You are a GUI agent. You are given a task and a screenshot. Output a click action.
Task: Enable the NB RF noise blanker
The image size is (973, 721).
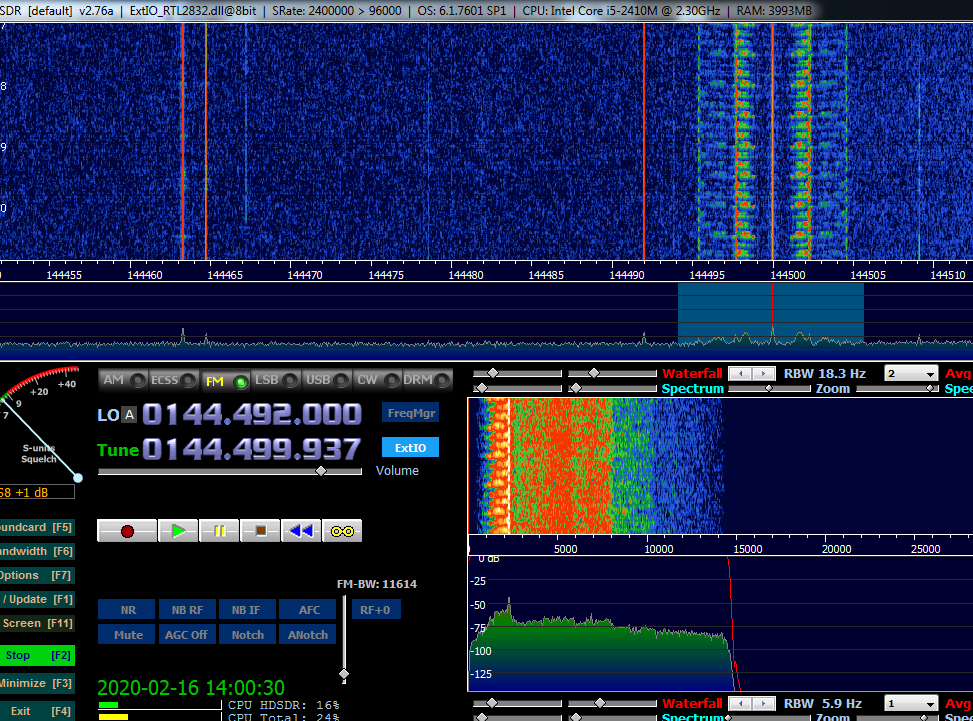tap(187, 610)
